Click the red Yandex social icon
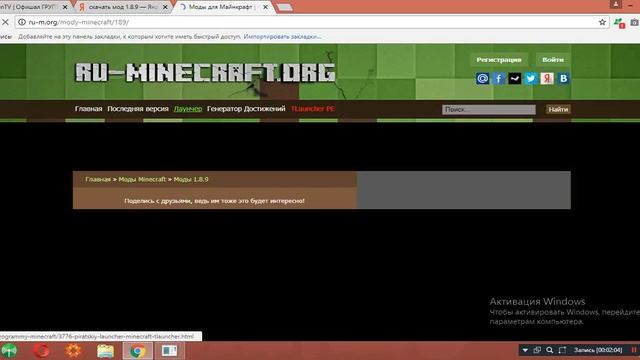The image size is (640, 360). pyautogui.click(x=547, y=78)
